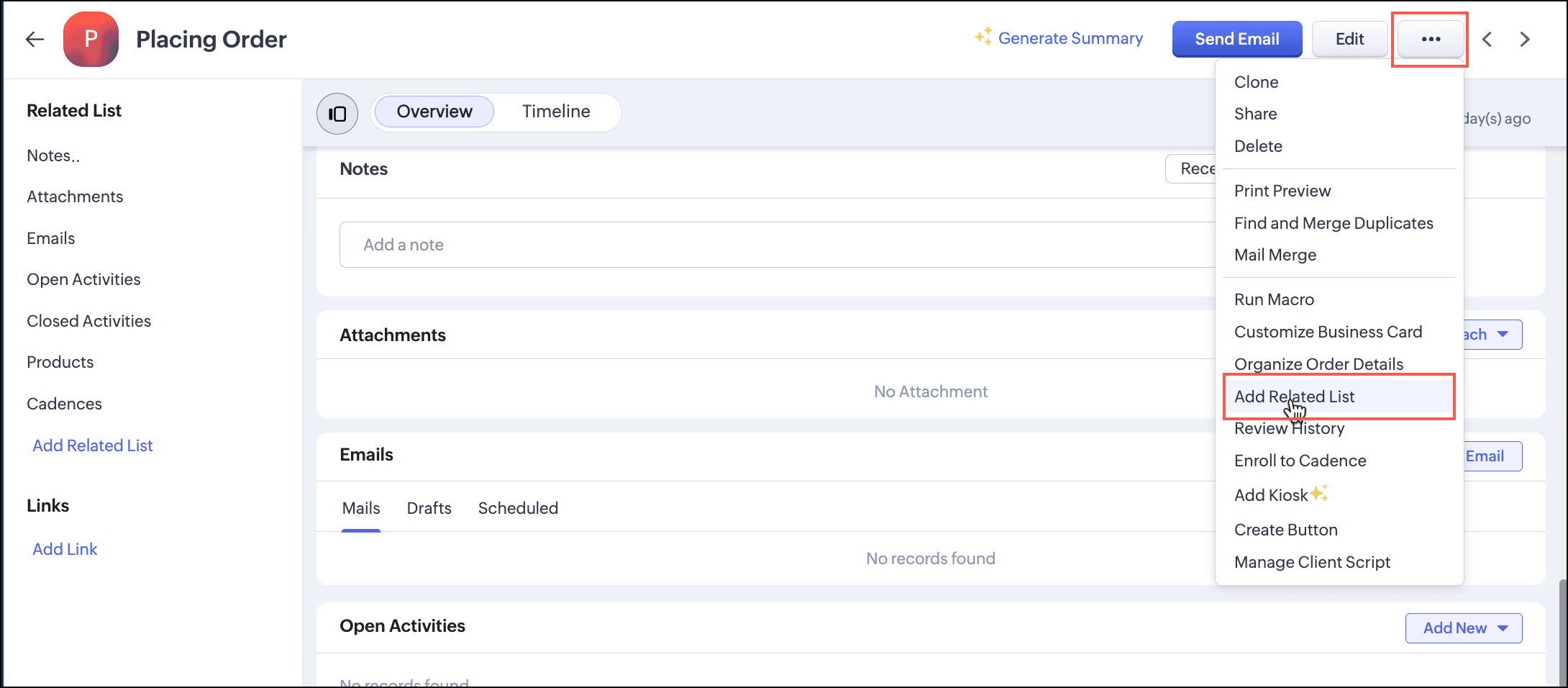The image size is (1568, 688).
Task: Click the Add Link link in sidebar
Action: coord(65,549)
